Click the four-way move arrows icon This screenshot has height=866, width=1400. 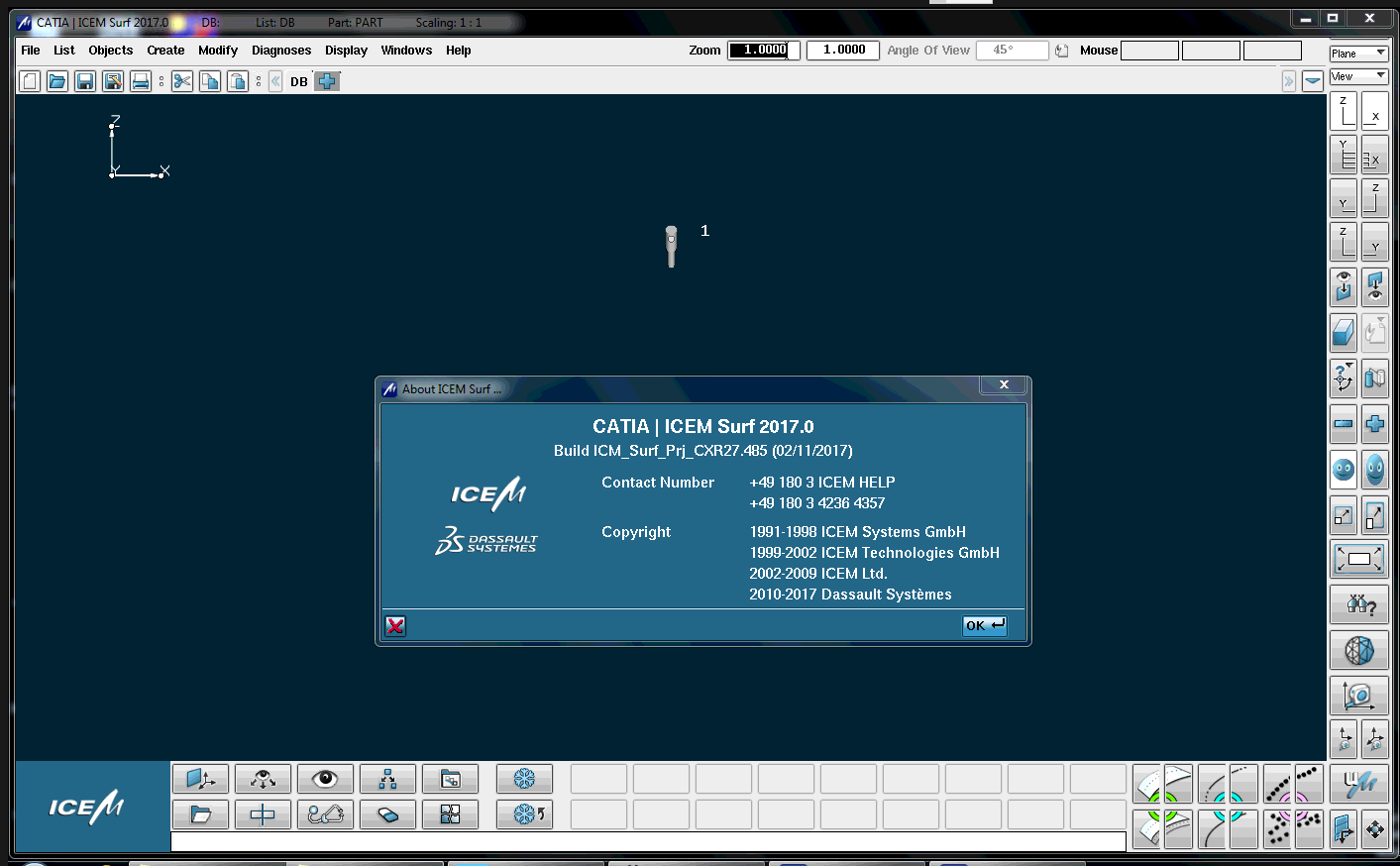point(1375,828)
